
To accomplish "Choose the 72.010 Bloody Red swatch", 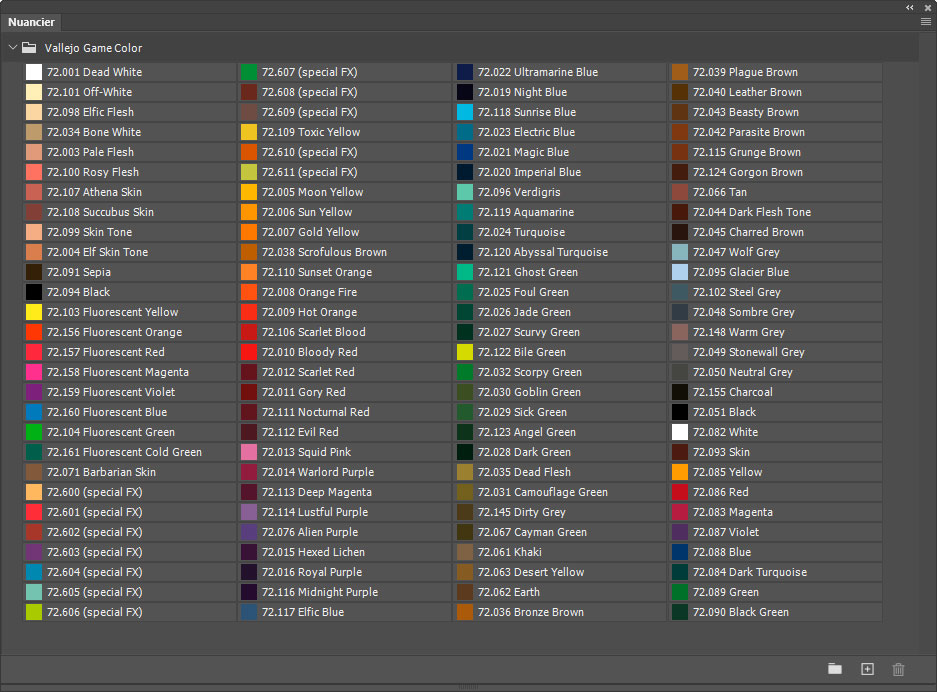I will (250, 352).
